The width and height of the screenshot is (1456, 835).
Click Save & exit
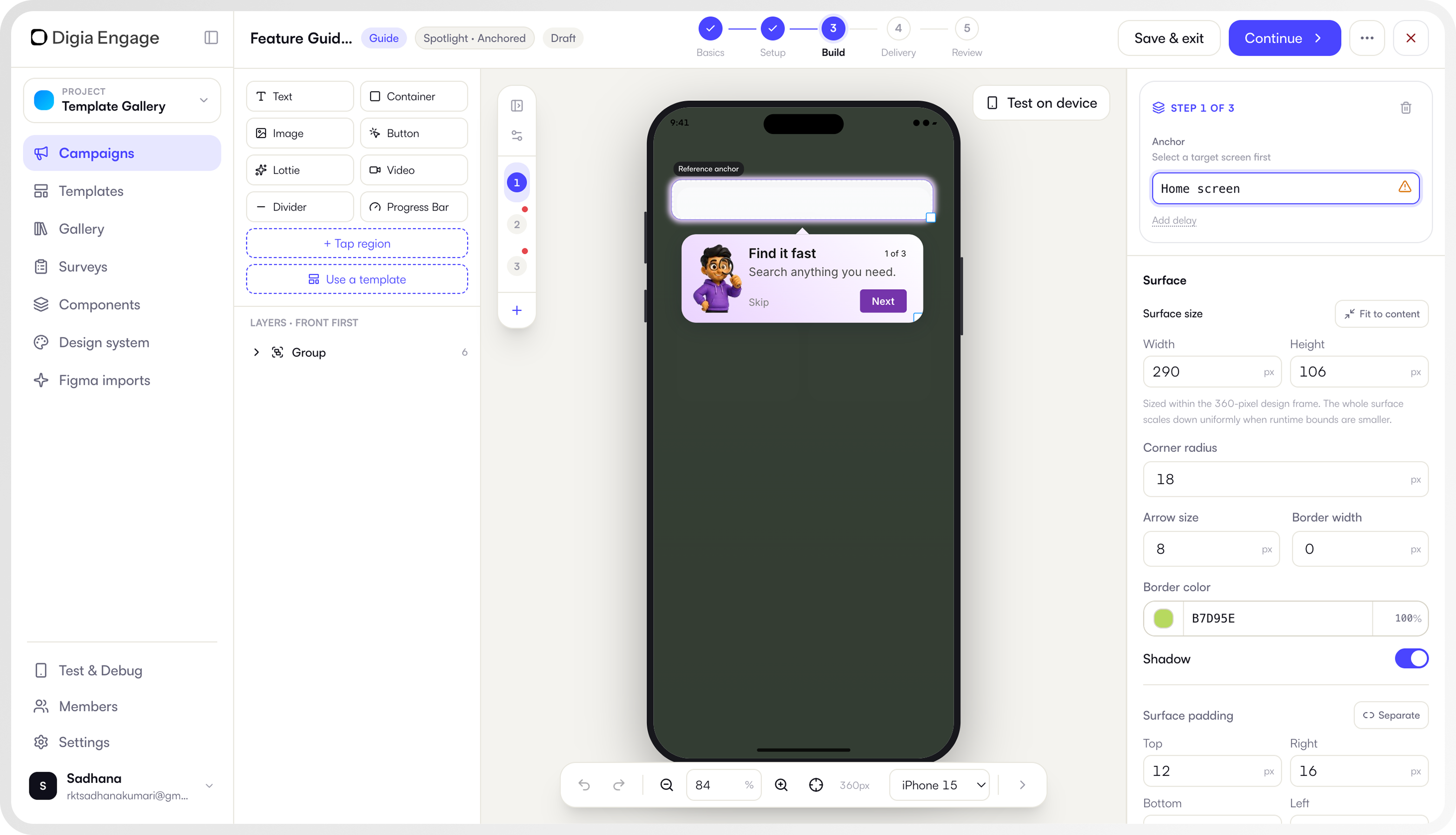[1169, 38]
